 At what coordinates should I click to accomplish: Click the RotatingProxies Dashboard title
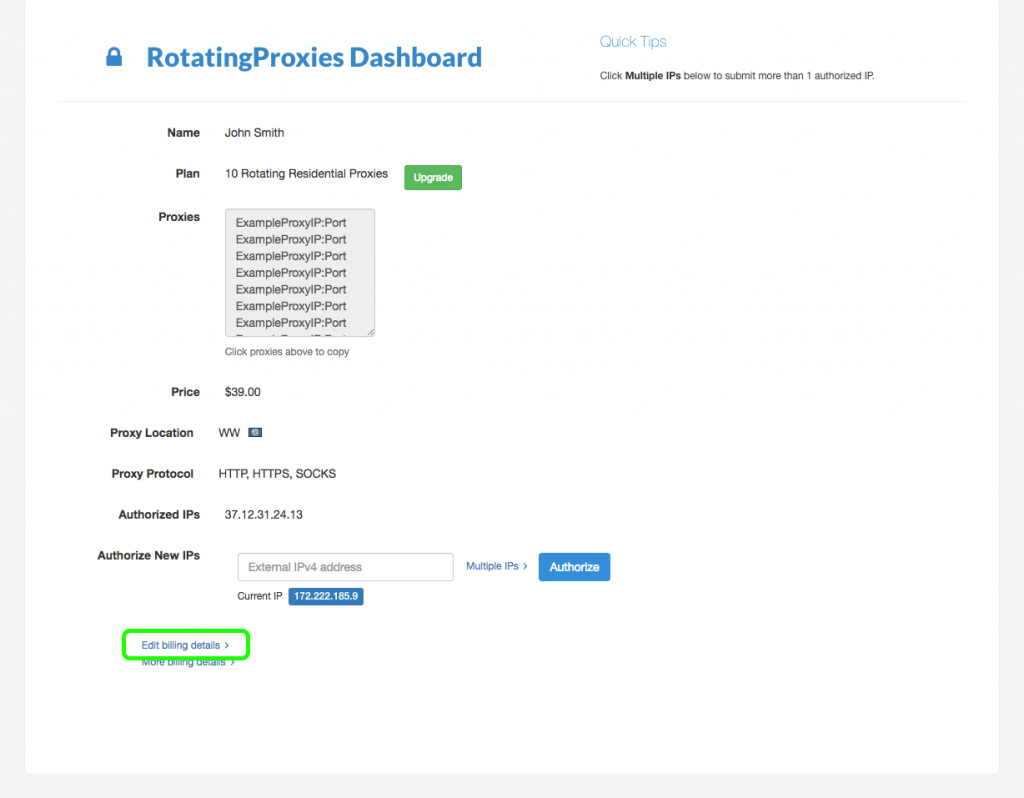[314, 57]
